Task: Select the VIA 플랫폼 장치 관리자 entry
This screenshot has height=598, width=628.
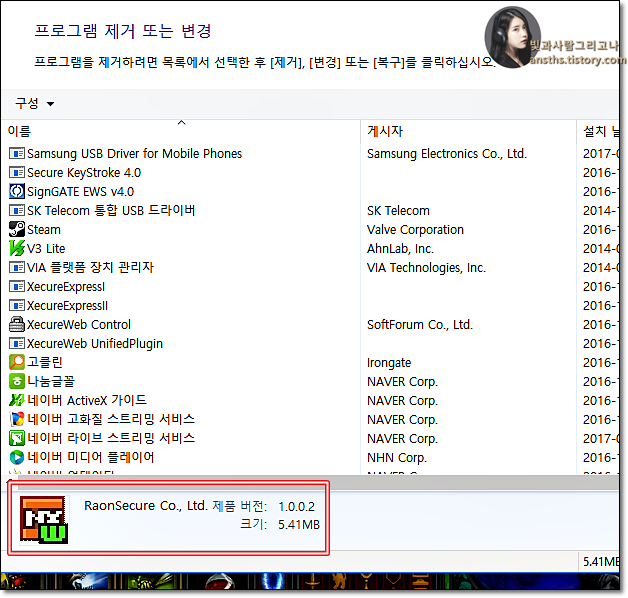Action: click(x=90, y=267)
